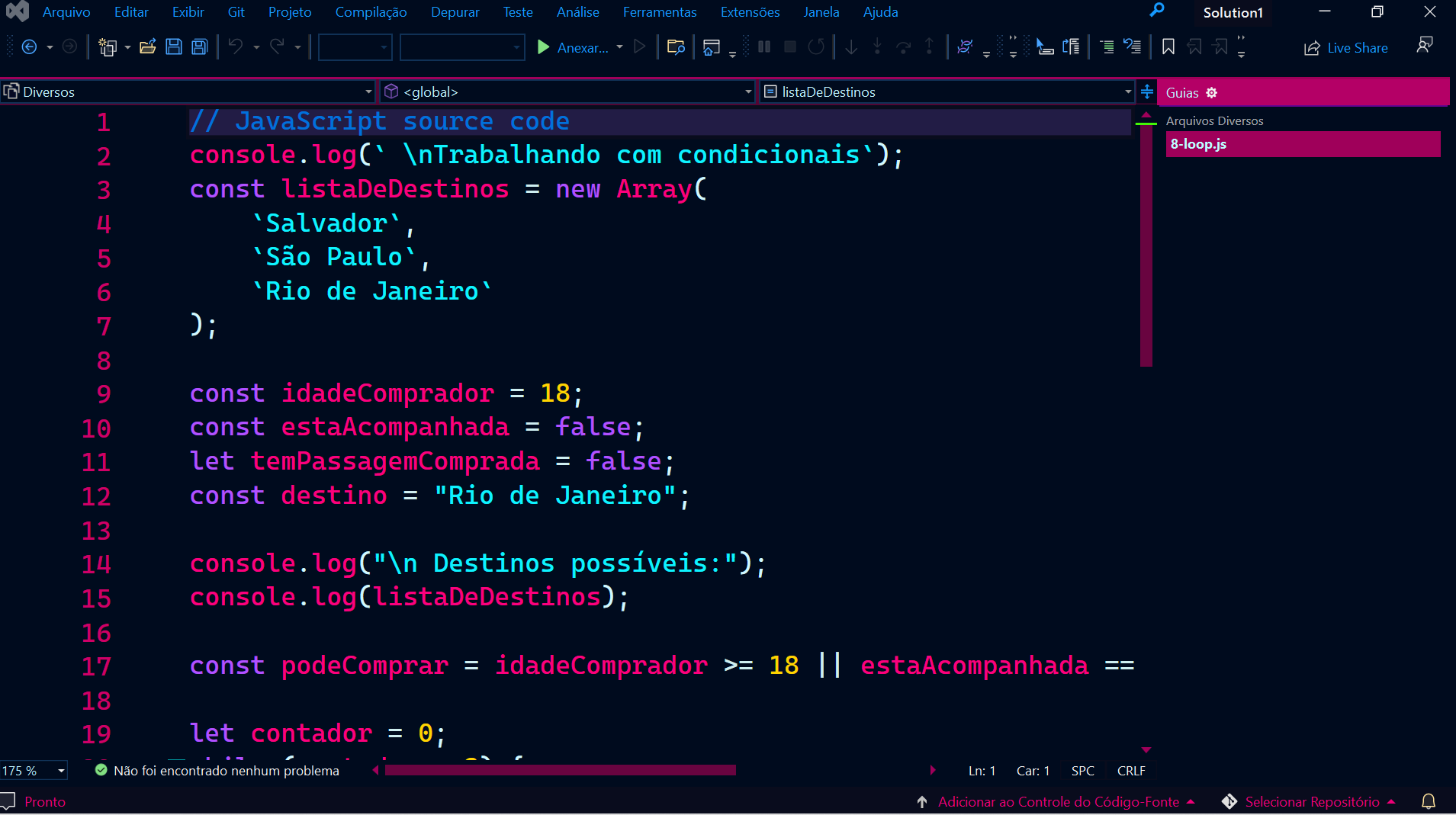Click the Open File folder icon
The width and height of the screenshot is (1456, 815).
coord(147,47)
